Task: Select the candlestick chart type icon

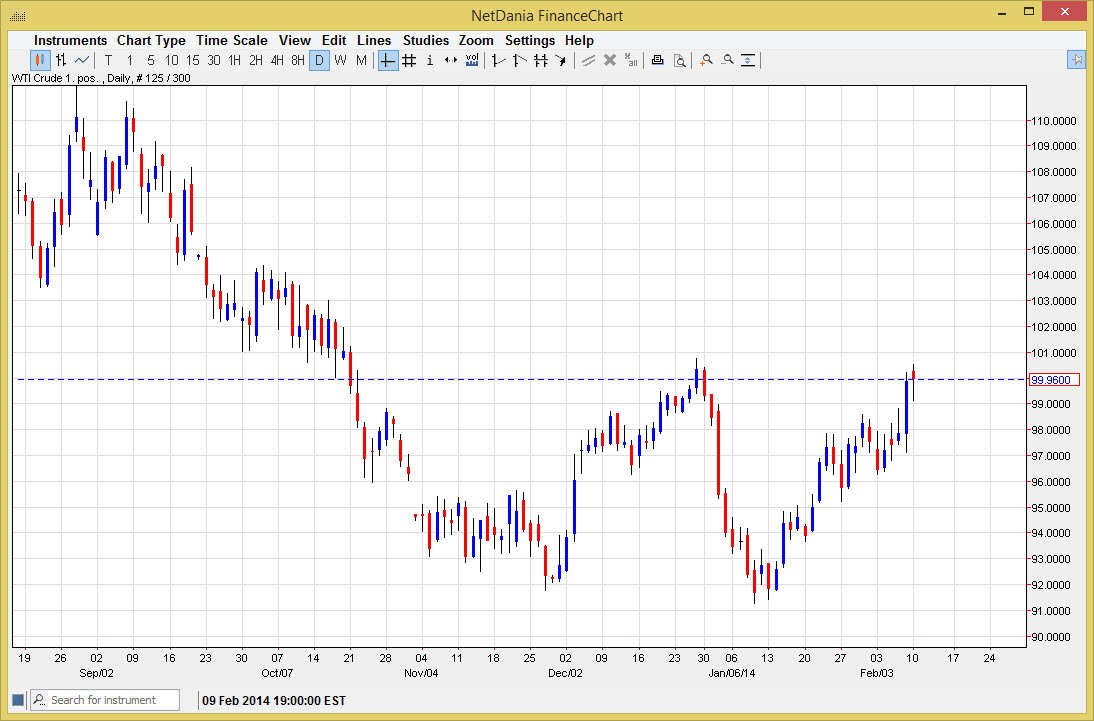Action: pos(41,60)
